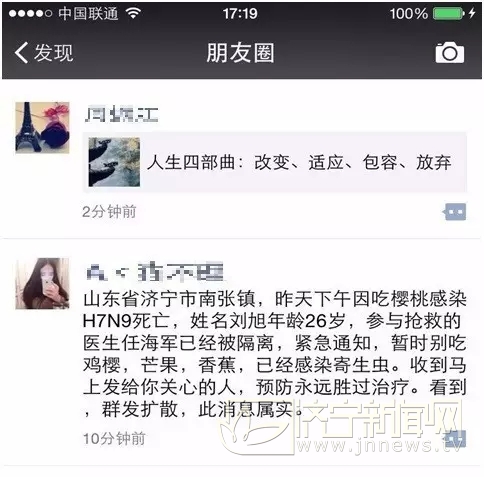Open the 人生四部曲 shared article link
The height and width of the screenshot is (477, 484).
click(x=275, y=162)
